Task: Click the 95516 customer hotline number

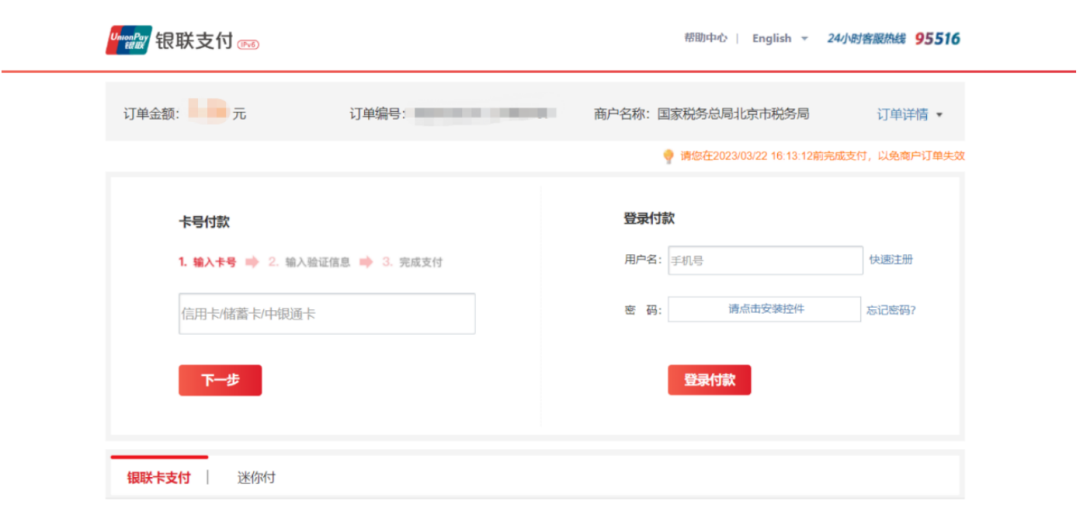Action: [937, 39]
